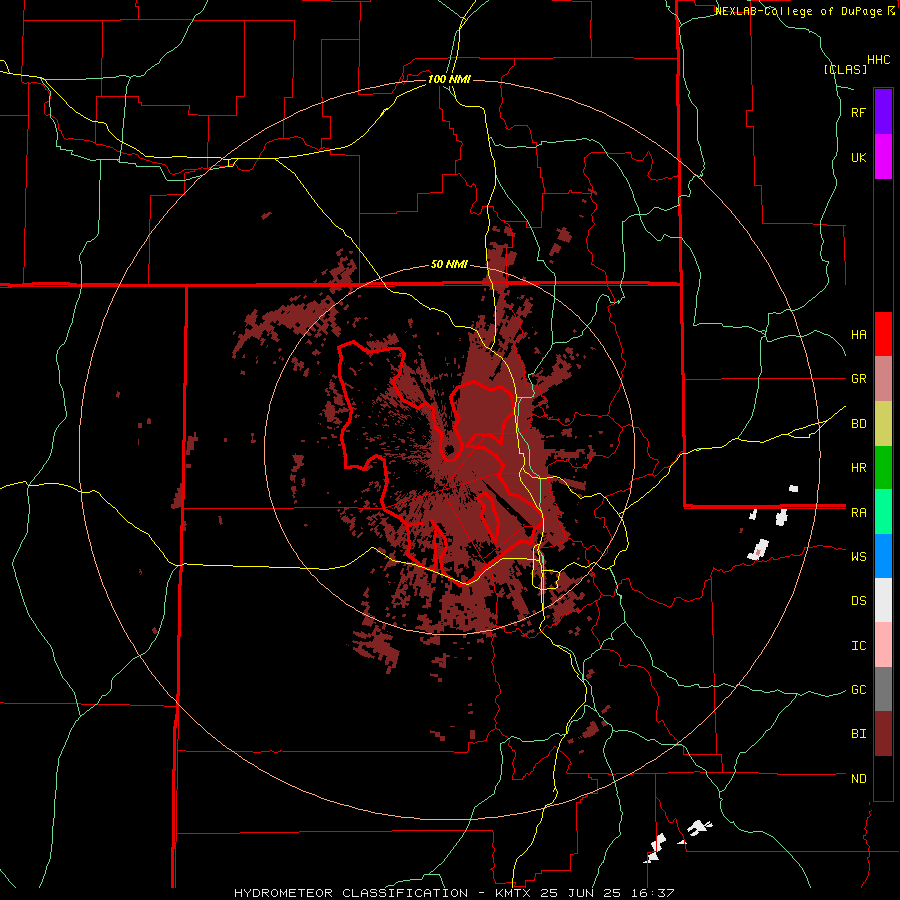Image resolution: width=900 pixels, height=900 pixels.
Task: Click the RA legend label
Action: 858,513
